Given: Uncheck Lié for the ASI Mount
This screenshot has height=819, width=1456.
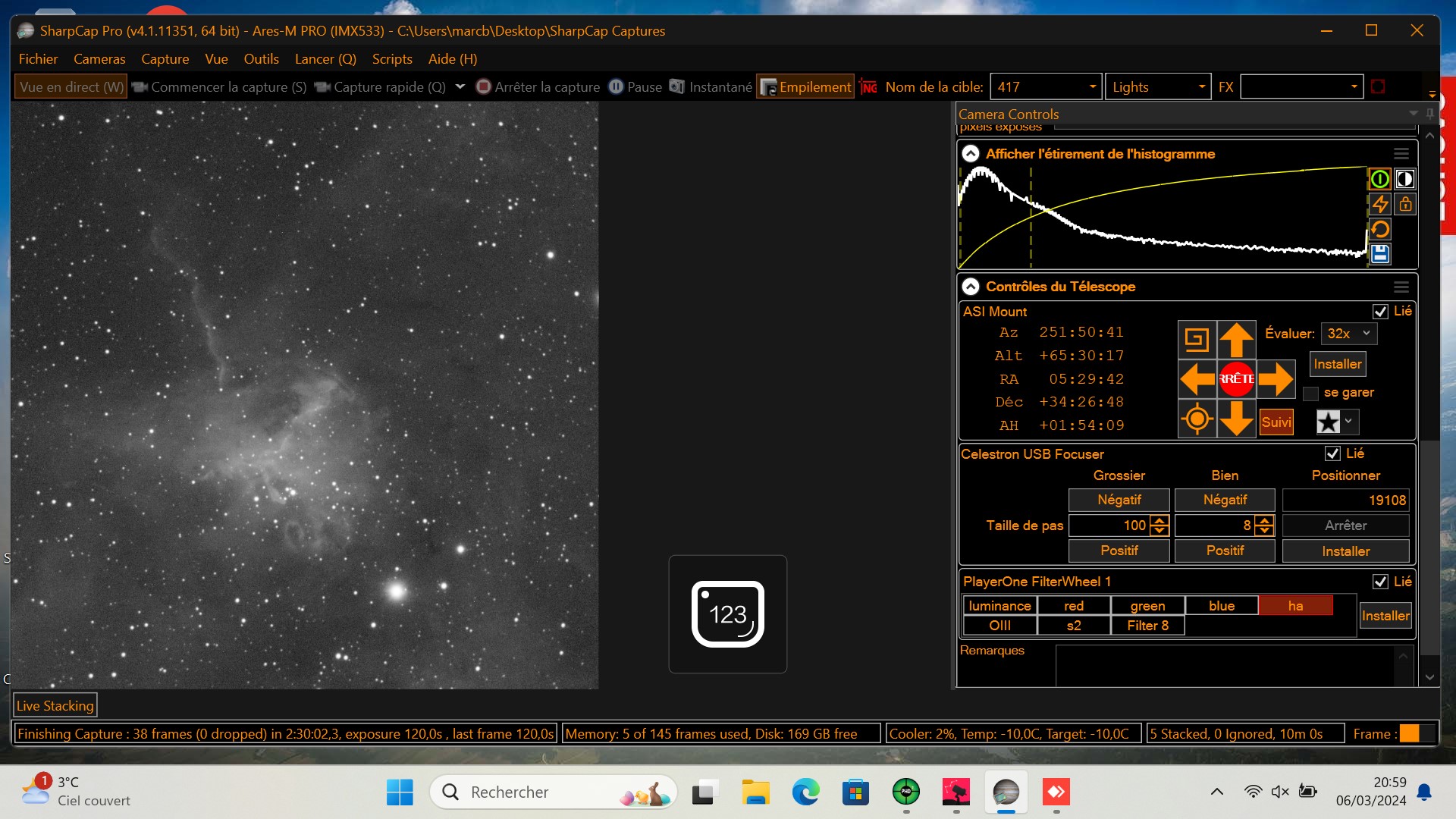Looking at the screenshot, I should click(1382, 311).
